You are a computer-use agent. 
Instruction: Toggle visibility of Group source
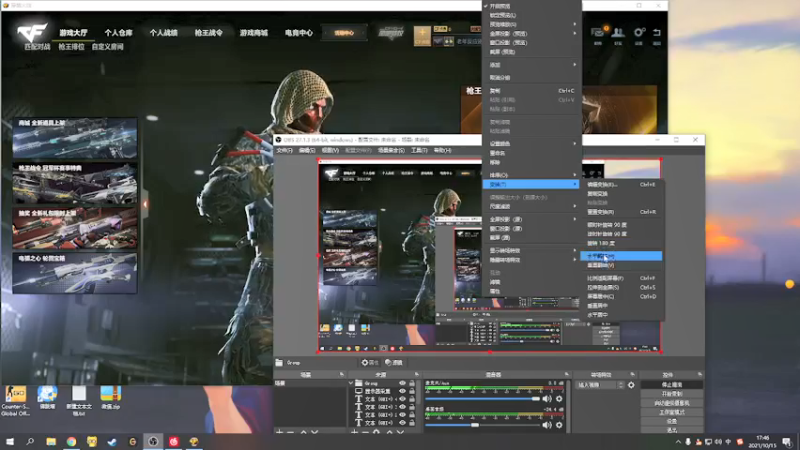point(403,383)
